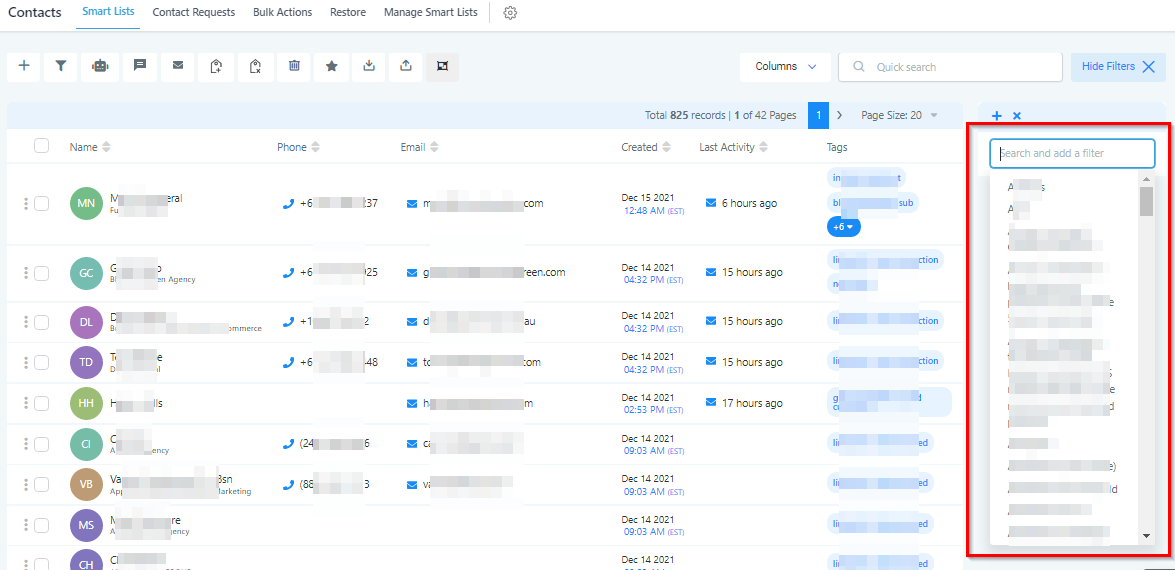Click the Hide Filters button
The width and height of the screenshot is (1175, 570).
tap(1117, 67)
